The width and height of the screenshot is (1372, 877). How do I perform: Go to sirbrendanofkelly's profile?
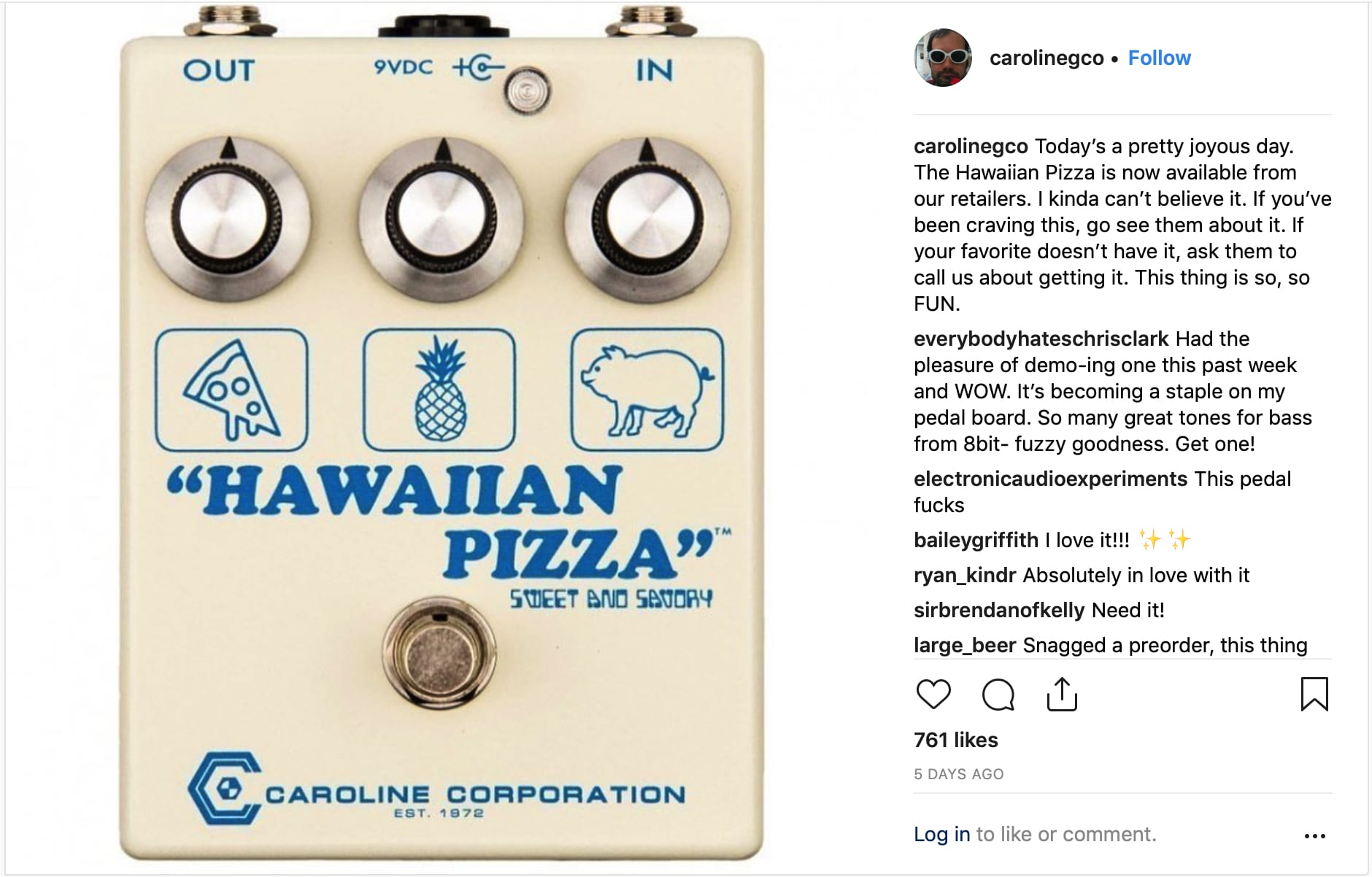click(999, 610)
